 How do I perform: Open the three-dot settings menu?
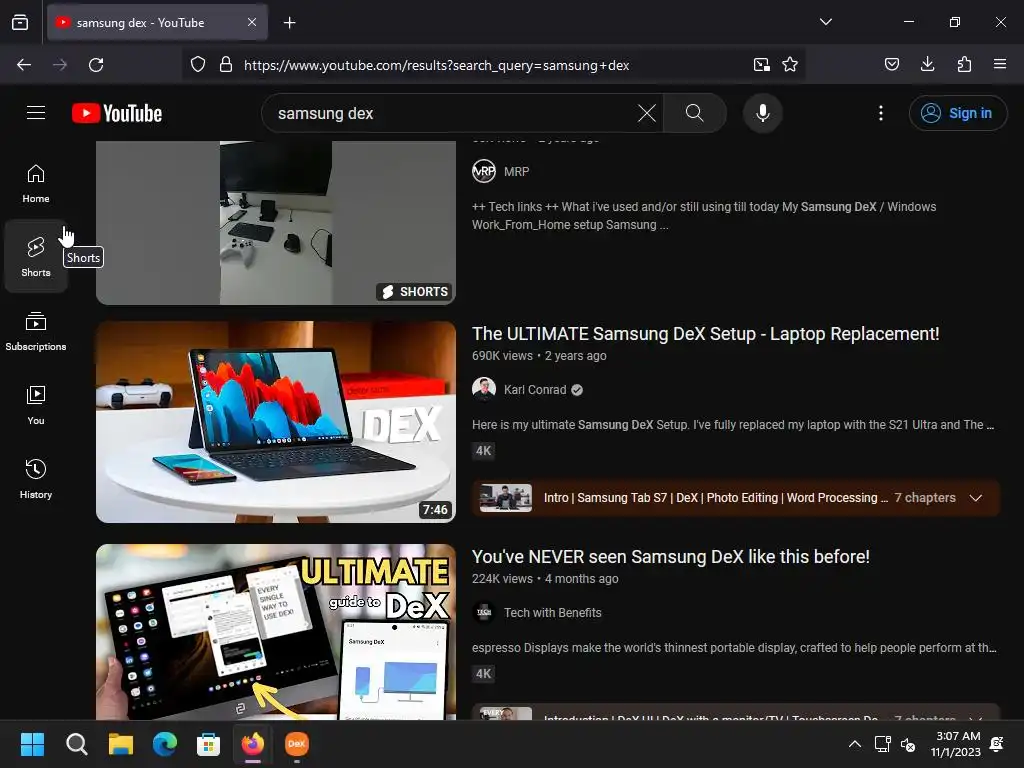pos(880,113)
